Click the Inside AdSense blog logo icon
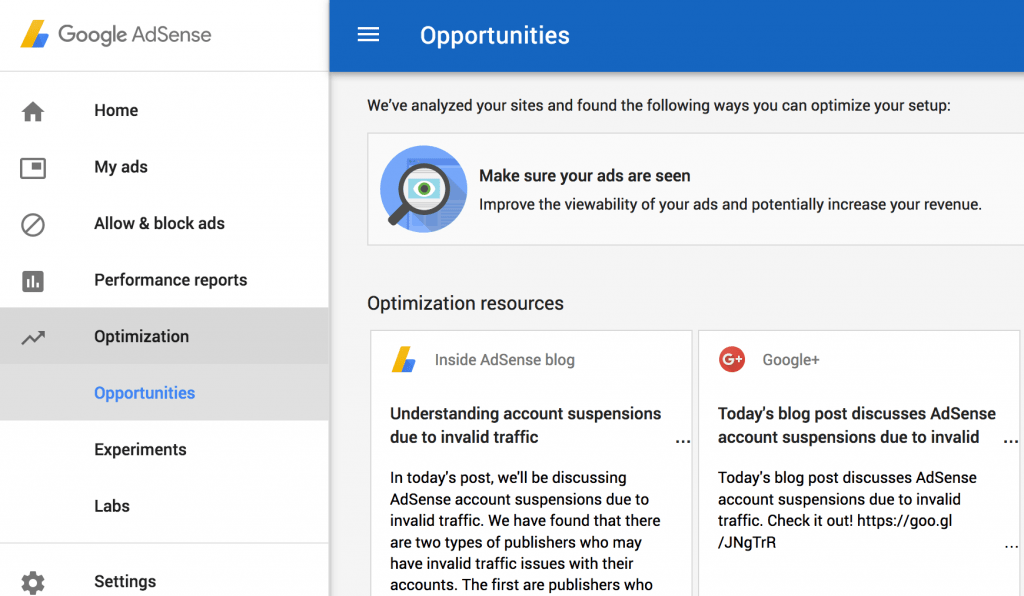The height and width of the screenshot is (596, 1024). (404, 360)
